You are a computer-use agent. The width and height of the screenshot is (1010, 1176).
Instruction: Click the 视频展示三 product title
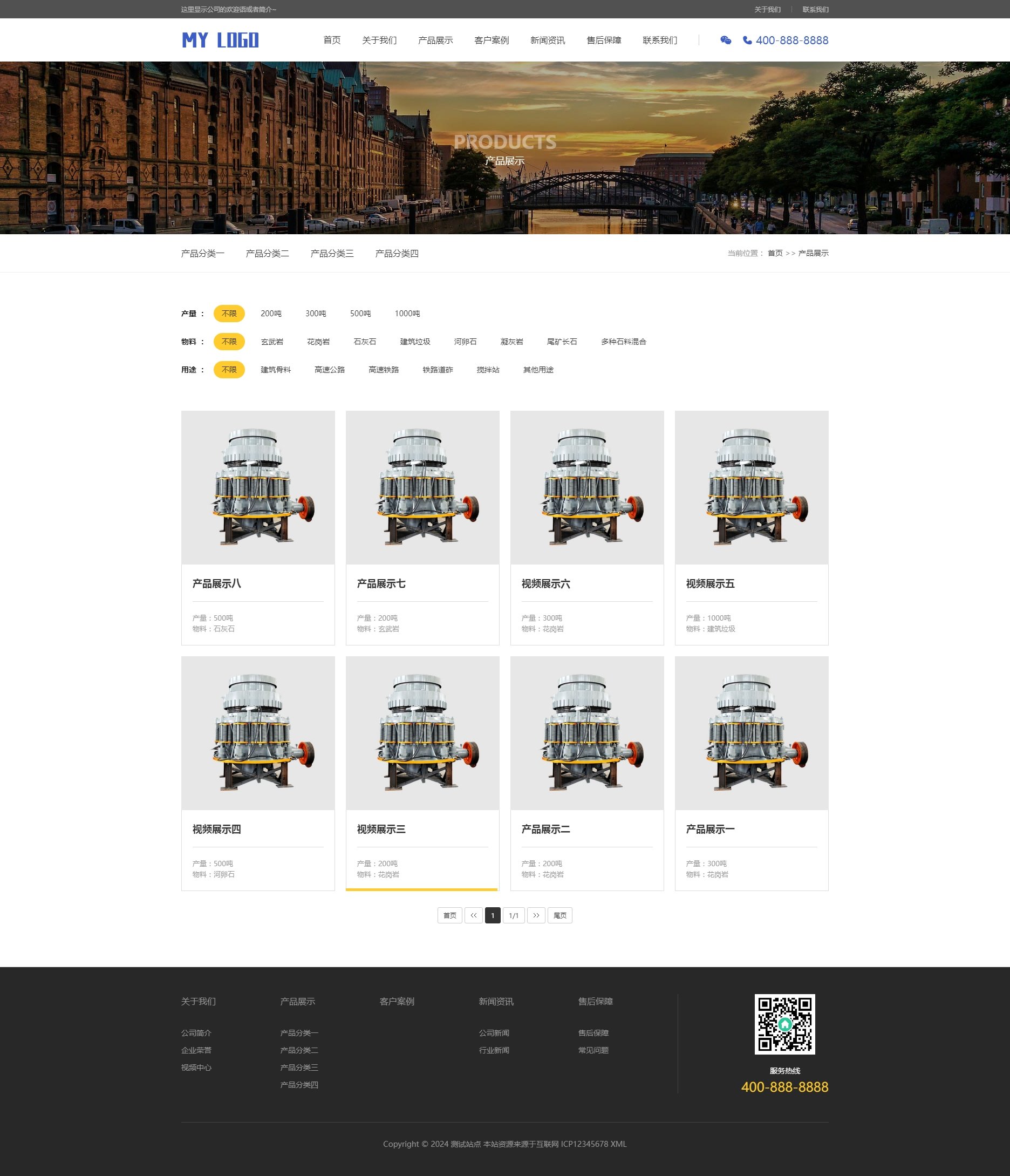pos(381,829)
